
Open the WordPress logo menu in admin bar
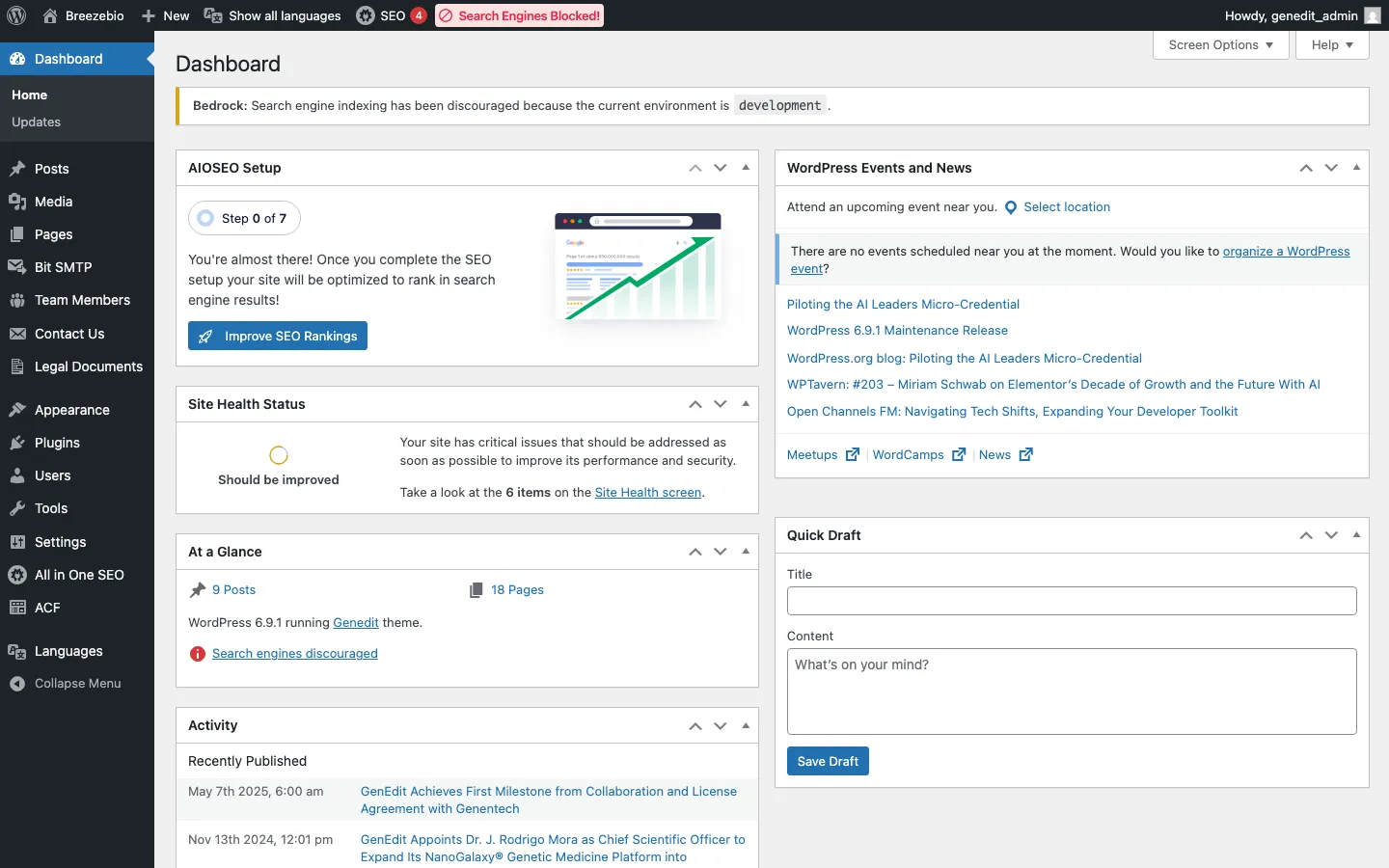16,15
